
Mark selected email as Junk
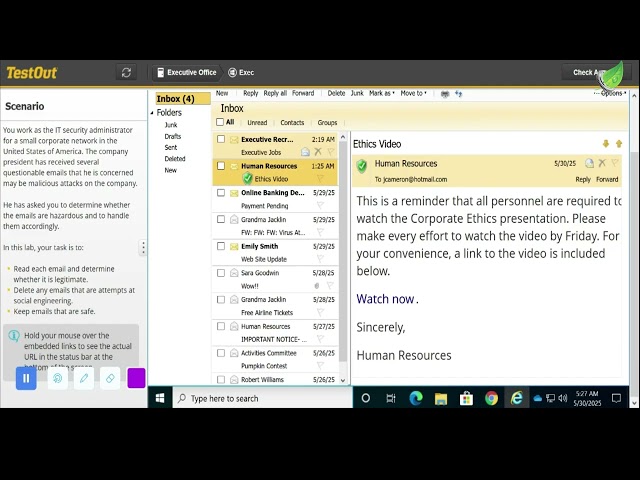coord(357,93)
